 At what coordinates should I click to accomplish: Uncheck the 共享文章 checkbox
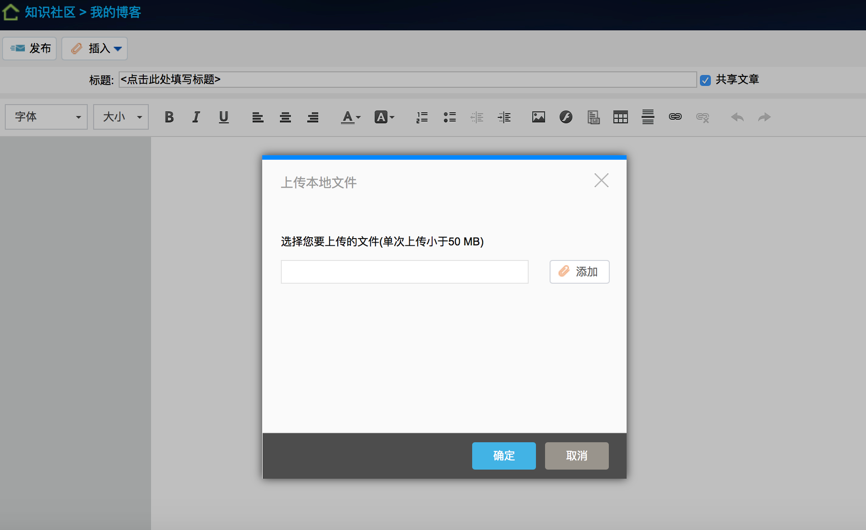pos(705,80)
